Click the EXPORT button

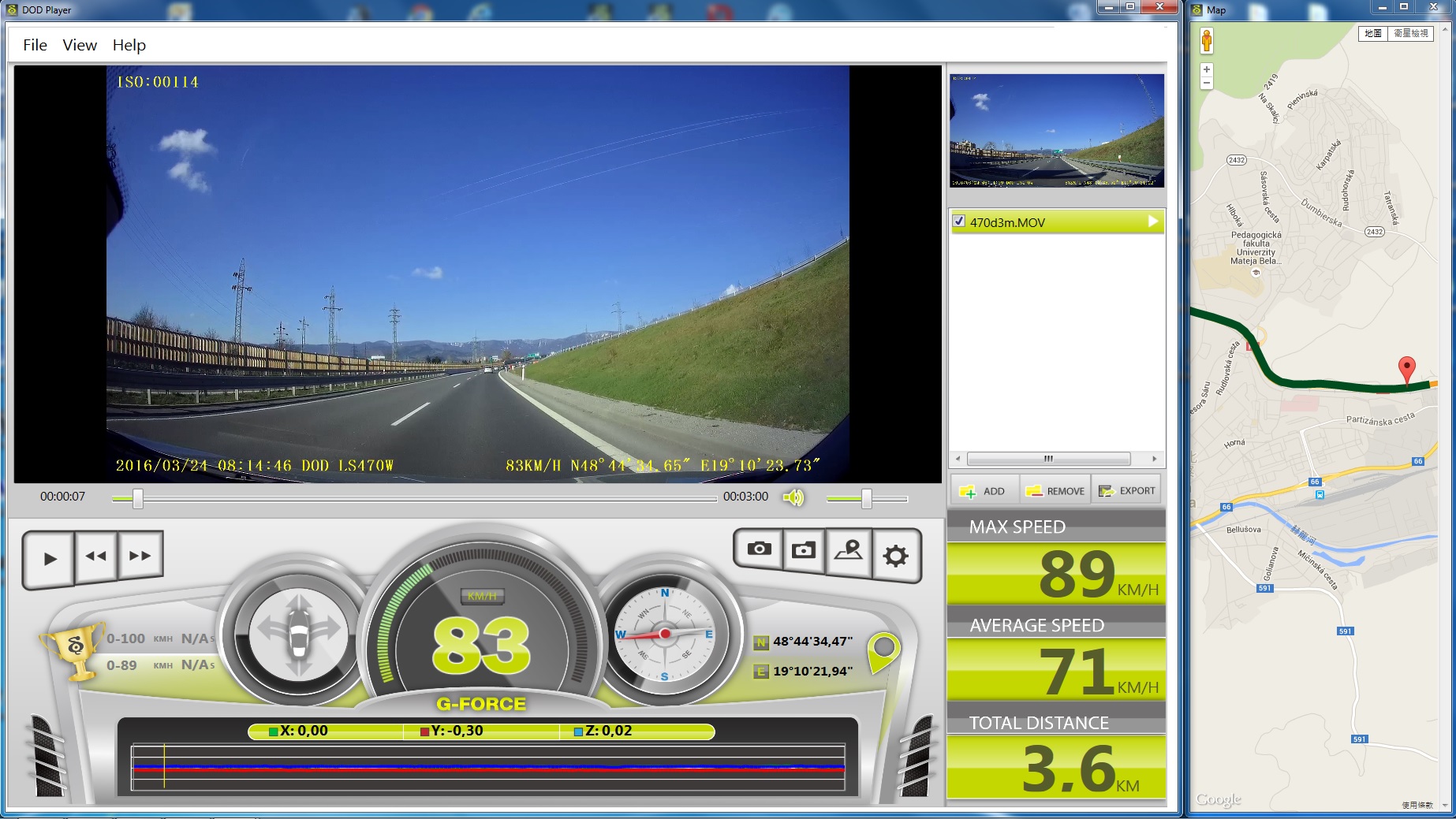pyautogui.click(x=1127, y=491)
